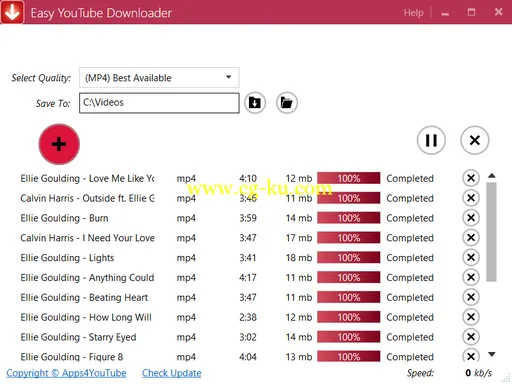The height and width of the screenshot is (384, 512).
Task: Click the progress bar of Ellie Goulding Burn
Action: 349,218
